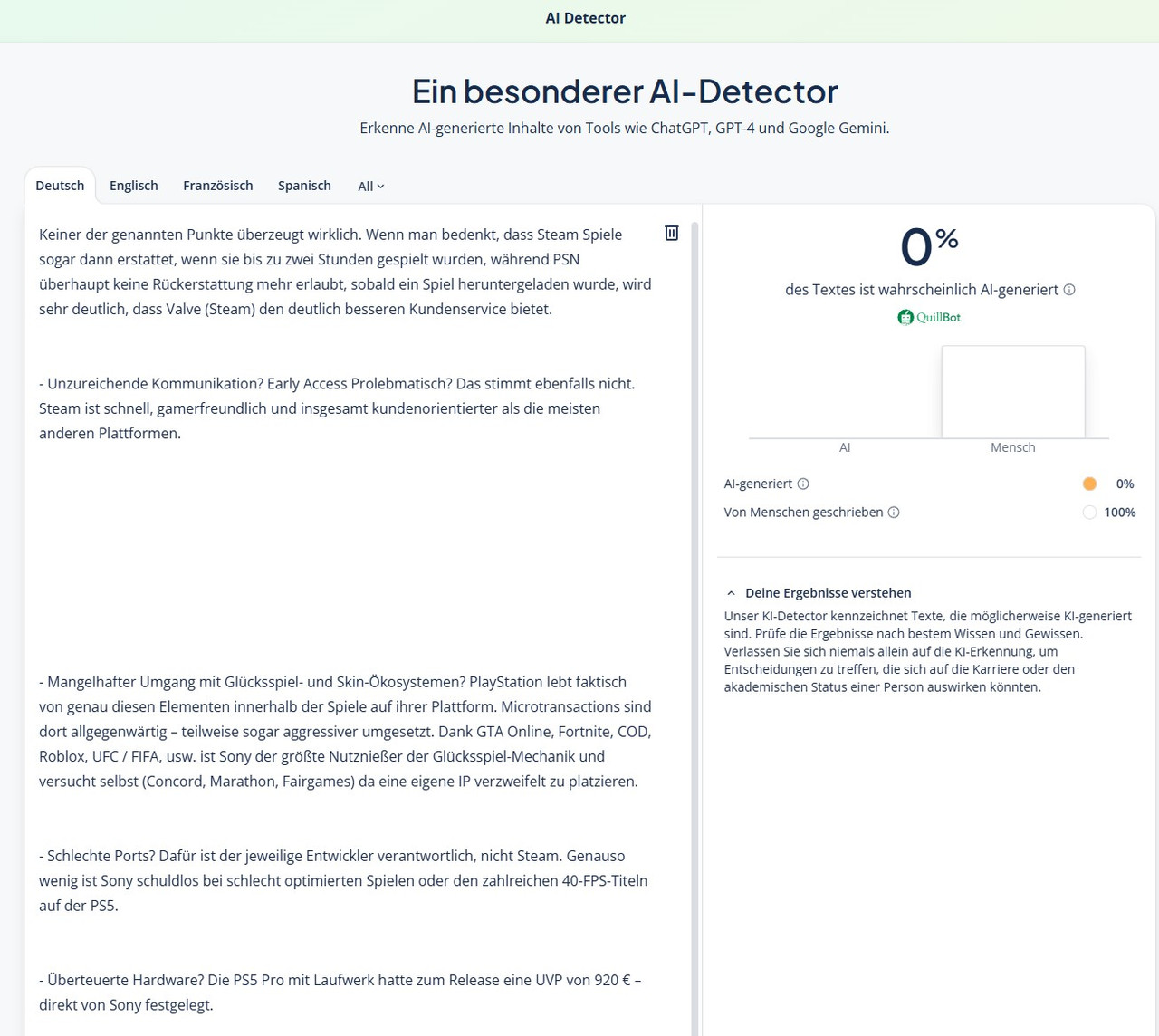Click the 'Unser KI-Detector kennzeichnet Texte' explanation
This screenshot has width=1159, height=1036.
point(928,651)
